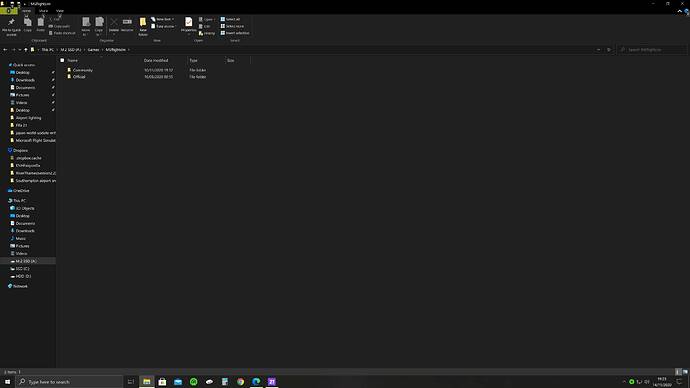Click Invert selection in the ribbon
This screenshot has height=388, width=690.
(235, 33)
